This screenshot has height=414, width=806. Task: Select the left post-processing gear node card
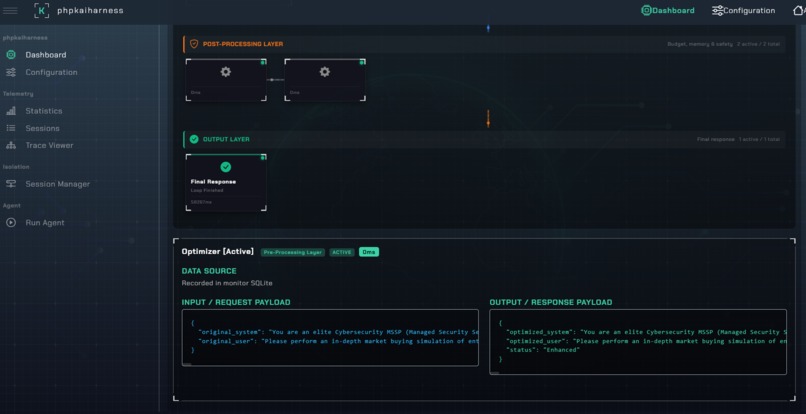(x=226, y=80)
